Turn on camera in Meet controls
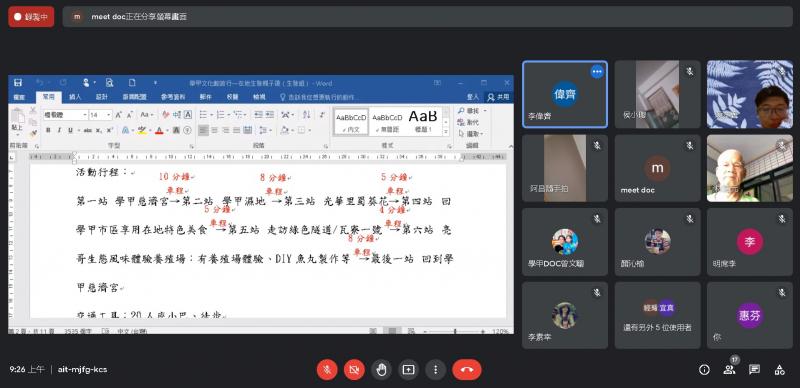The width and height of the screenshot is (800, 388). (354, 370)
